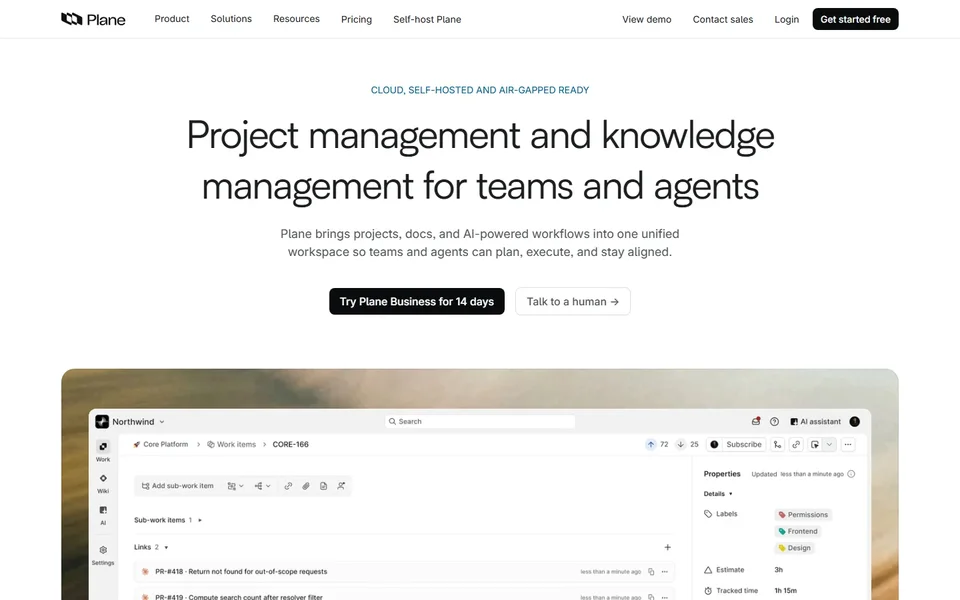Click Add sub-work item button
960x600 pixels.
pyautogui.click(x=178, y=486)
